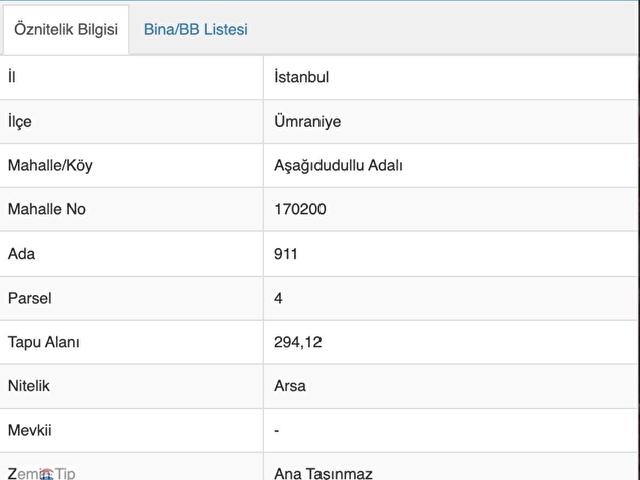Click the Mahalle No row label
Image resolution: width=640 pixels, height=480 pixels.
(x=47, y=210)
